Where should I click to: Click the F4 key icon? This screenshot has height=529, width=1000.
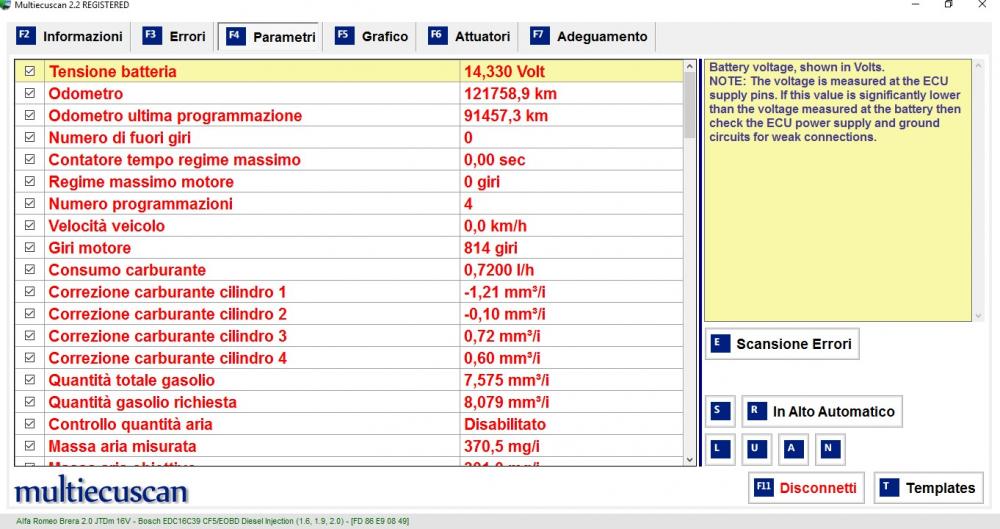[235, 36]
